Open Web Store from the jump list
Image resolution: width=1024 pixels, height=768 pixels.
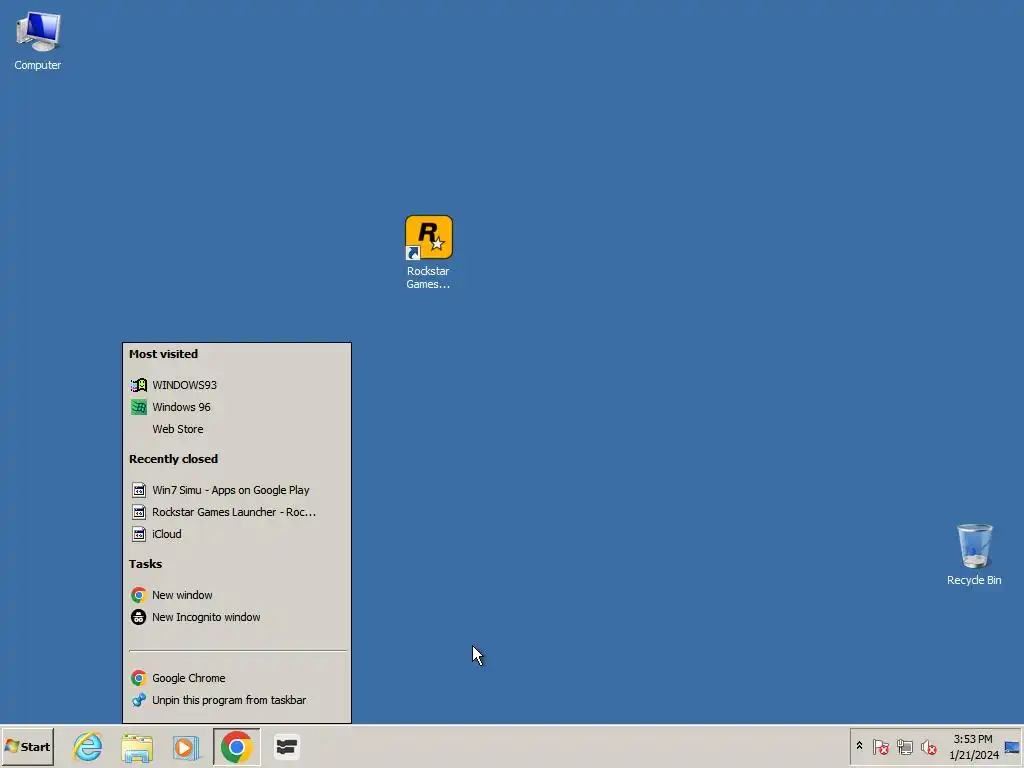pyautogui.click(x=237, y=429)
